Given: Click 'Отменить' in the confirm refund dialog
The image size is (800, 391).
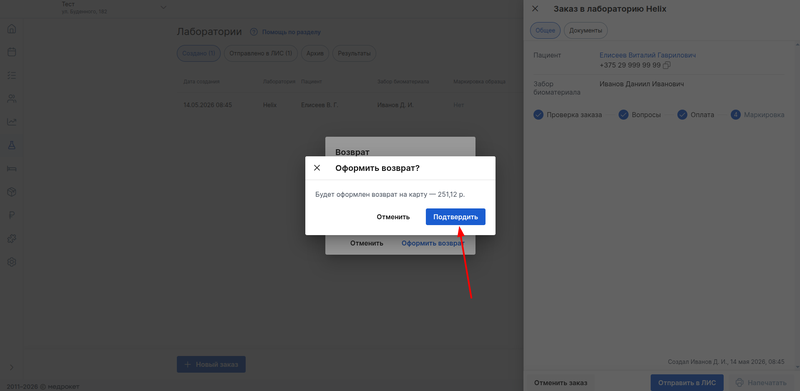Looking at the screenshot, I should click(x=393, y=217).
